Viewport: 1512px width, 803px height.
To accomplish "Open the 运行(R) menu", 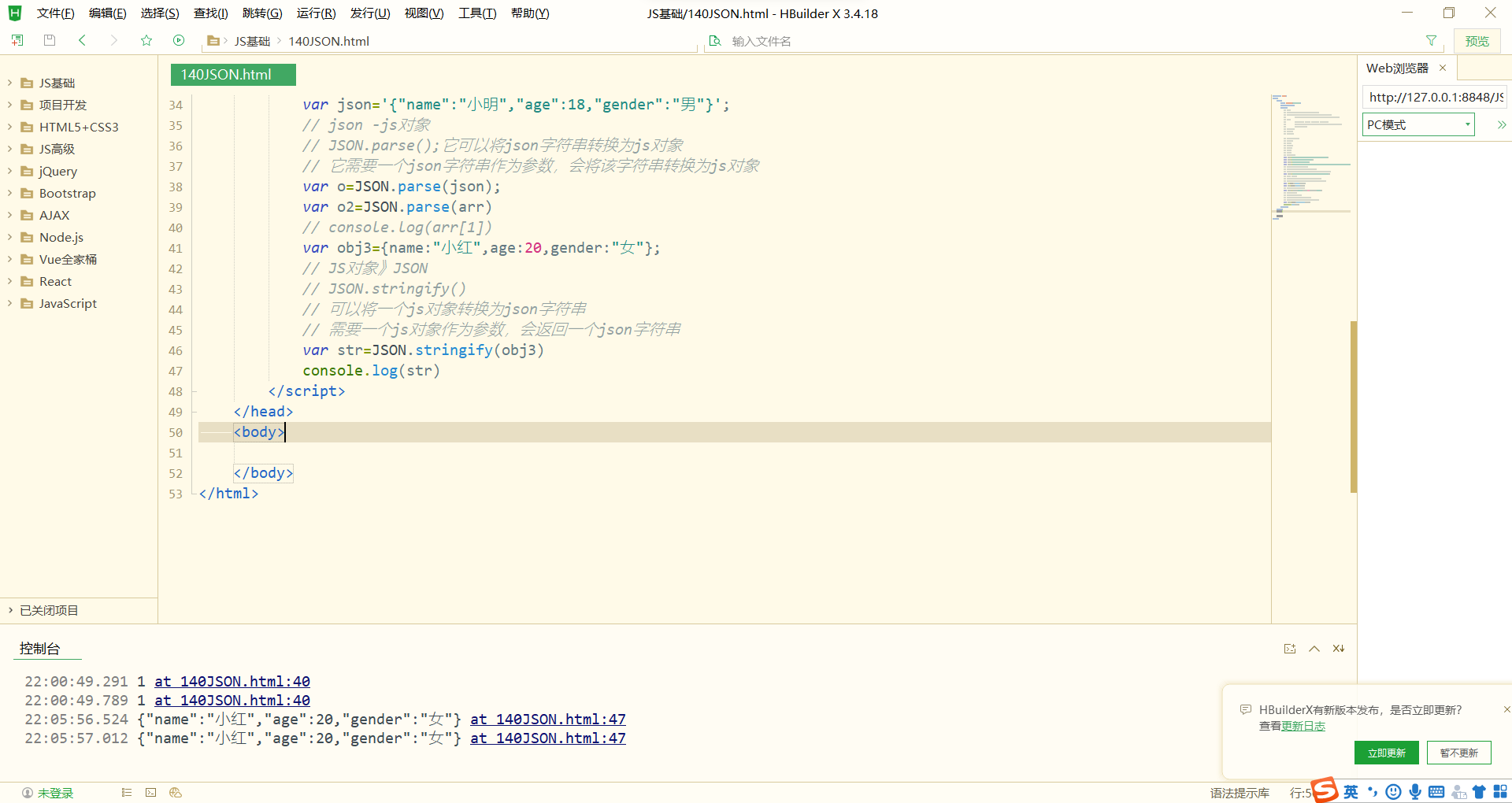I will click(315, 13).
